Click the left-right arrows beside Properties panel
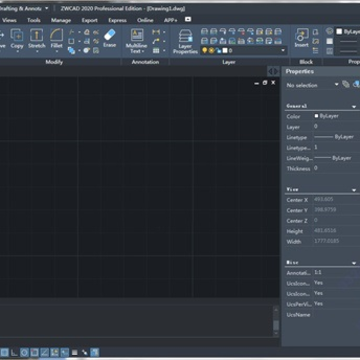360x360 pixels. tap(273, 71)
